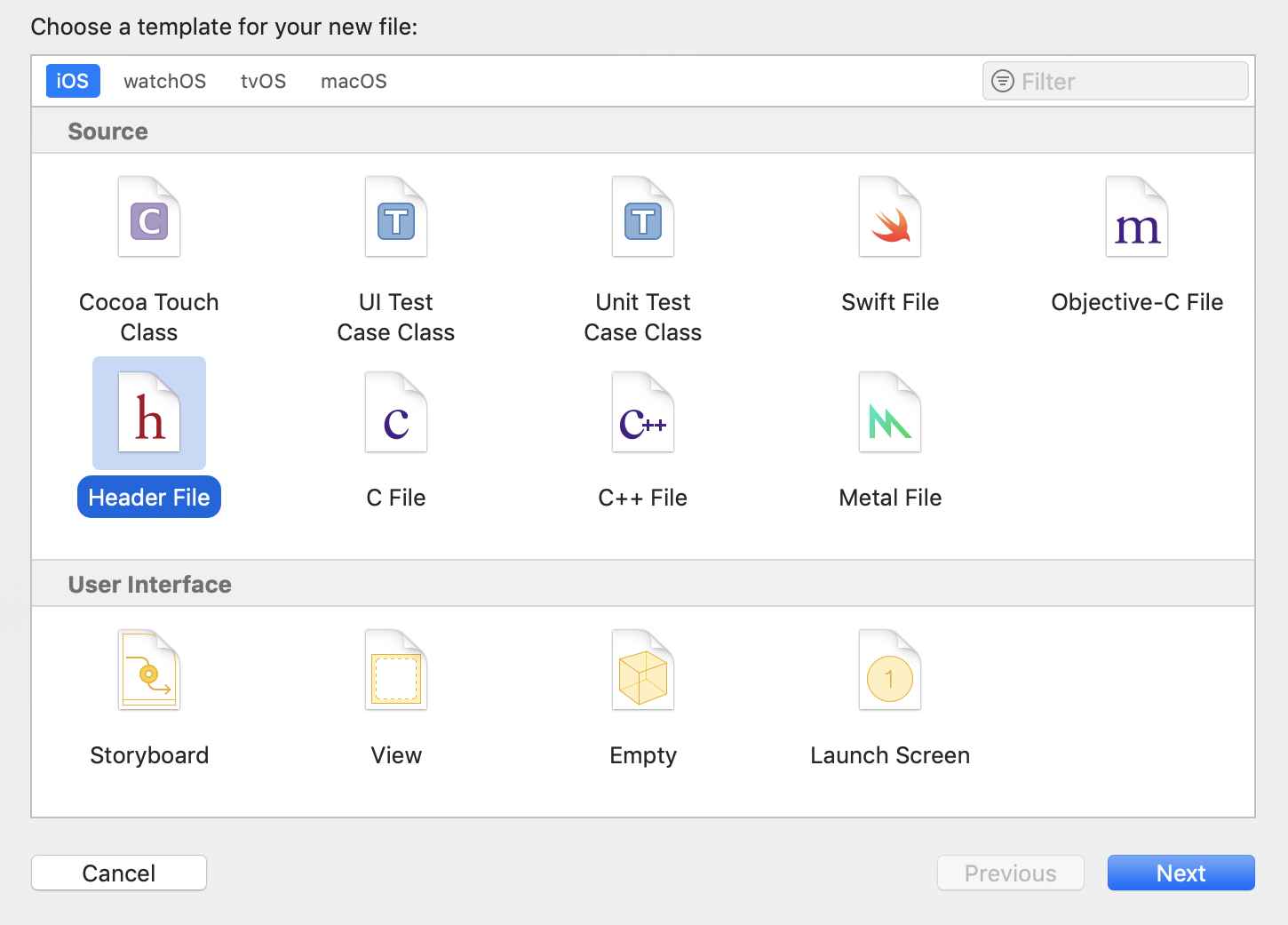Click the Header File icon

pos(149,412)
